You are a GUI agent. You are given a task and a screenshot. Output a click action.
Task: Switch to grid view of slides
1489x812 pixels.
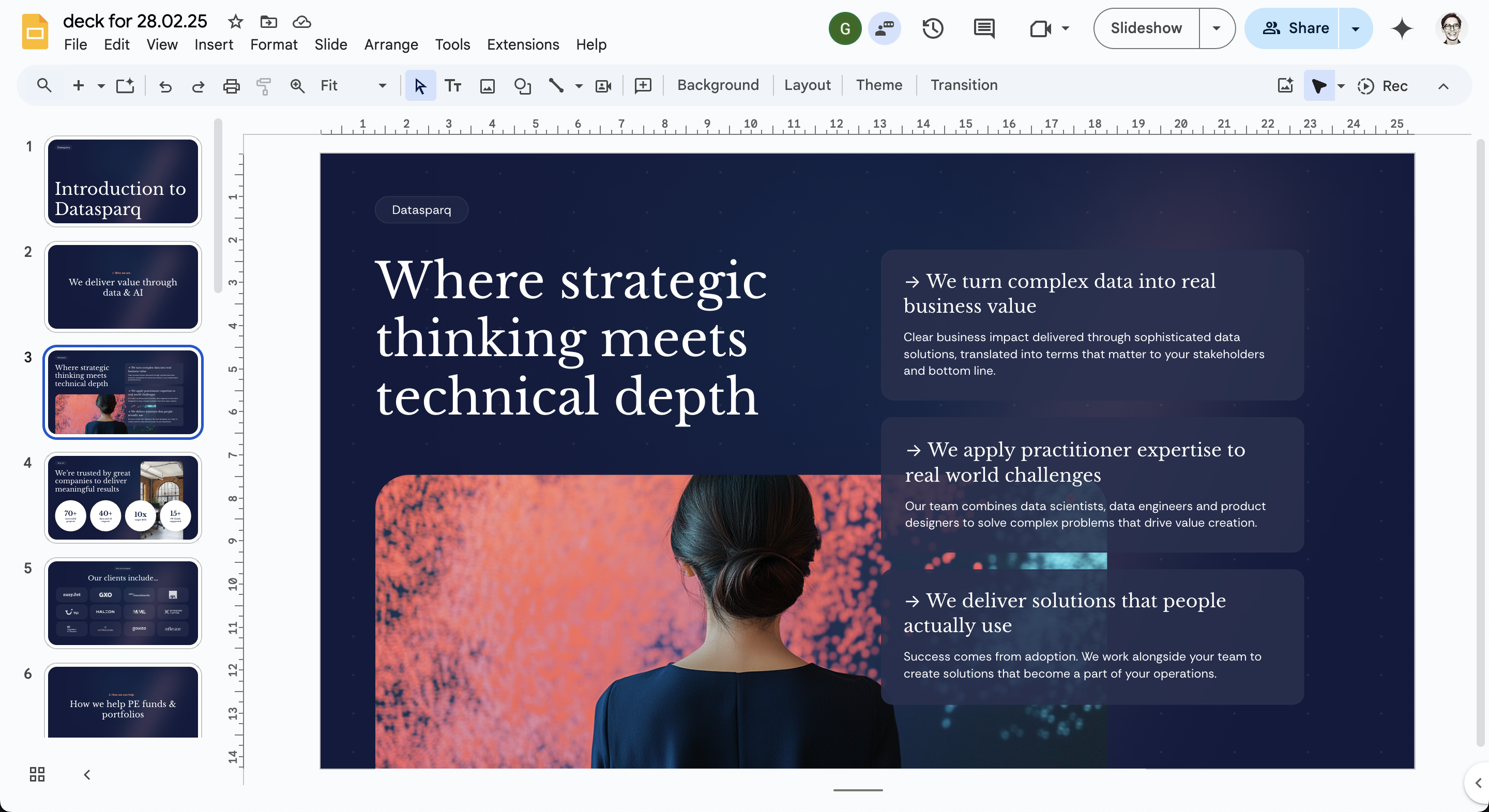(37, 774)
